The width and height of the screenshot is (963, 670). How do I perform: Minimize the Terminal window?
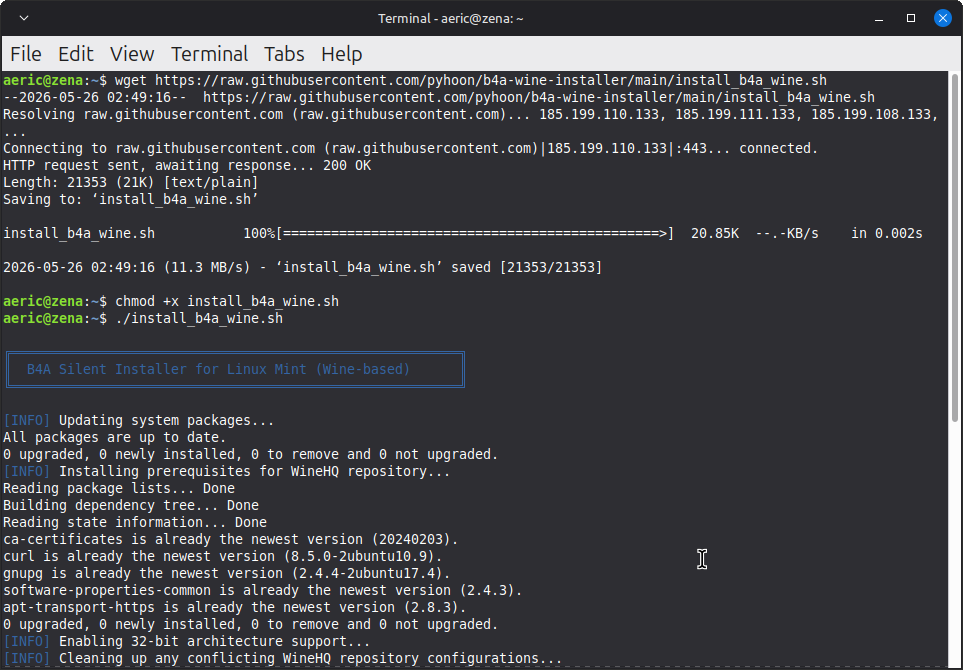tap(879, 18)
